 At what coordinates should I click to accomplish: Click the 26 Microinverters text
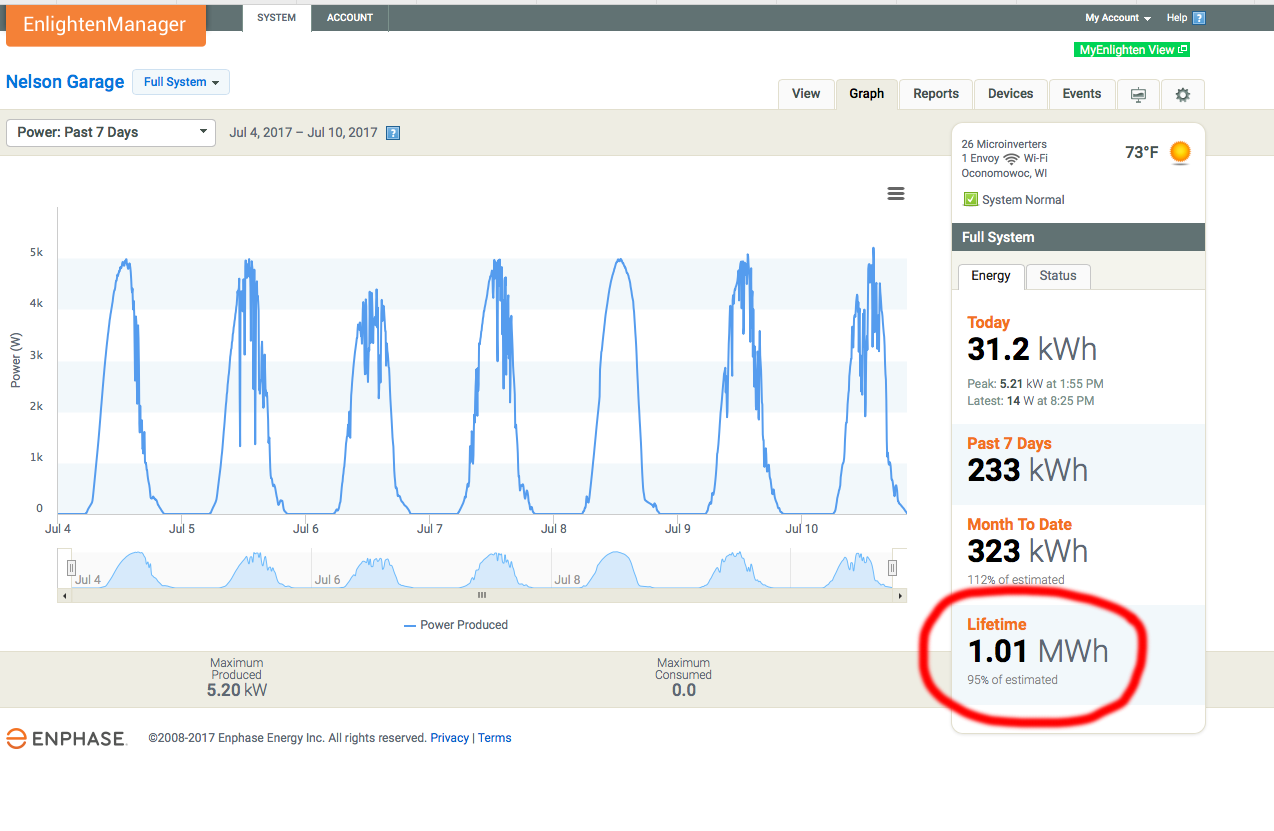tap(1004, 144)
